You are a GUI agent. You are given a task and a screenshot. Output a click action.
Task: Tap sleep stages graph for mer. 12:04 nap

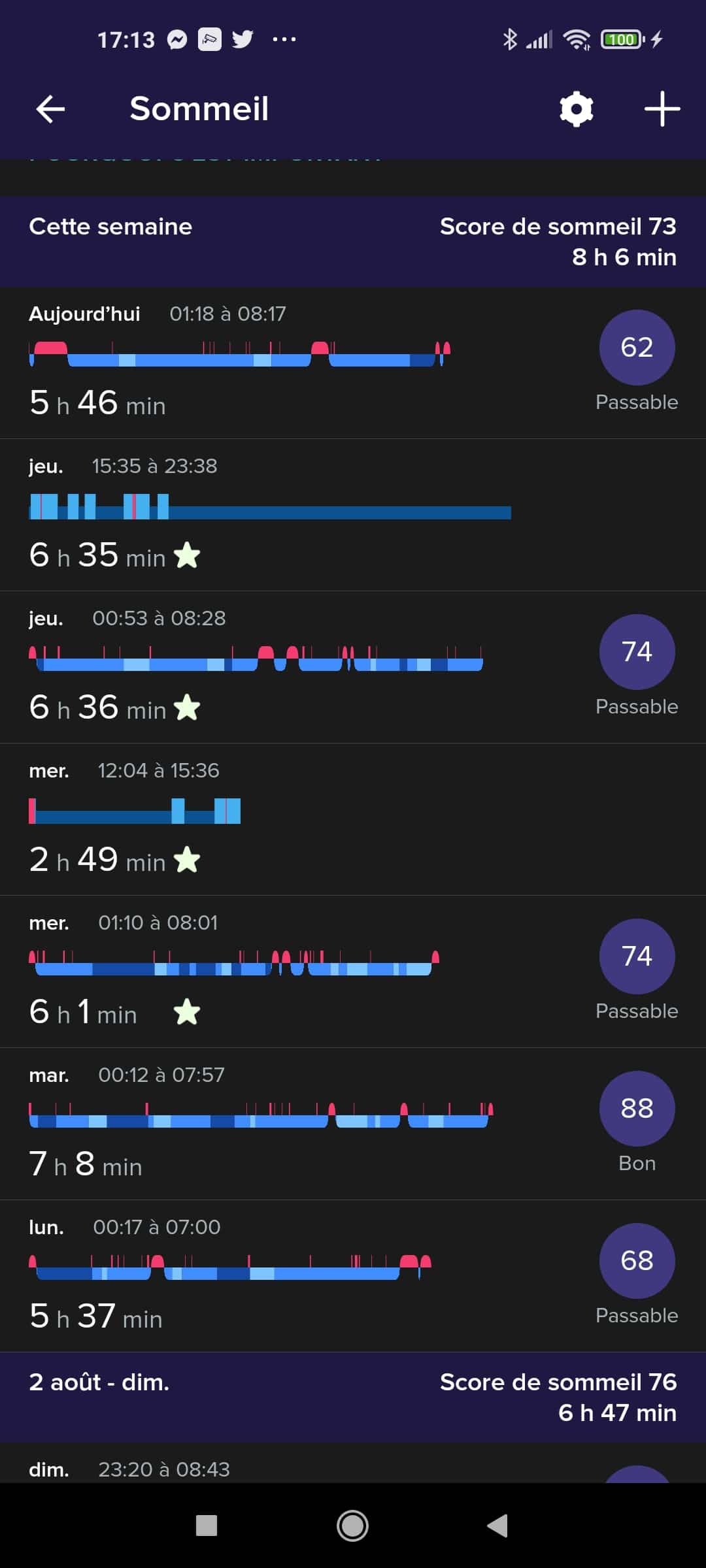tap(135, 811)
